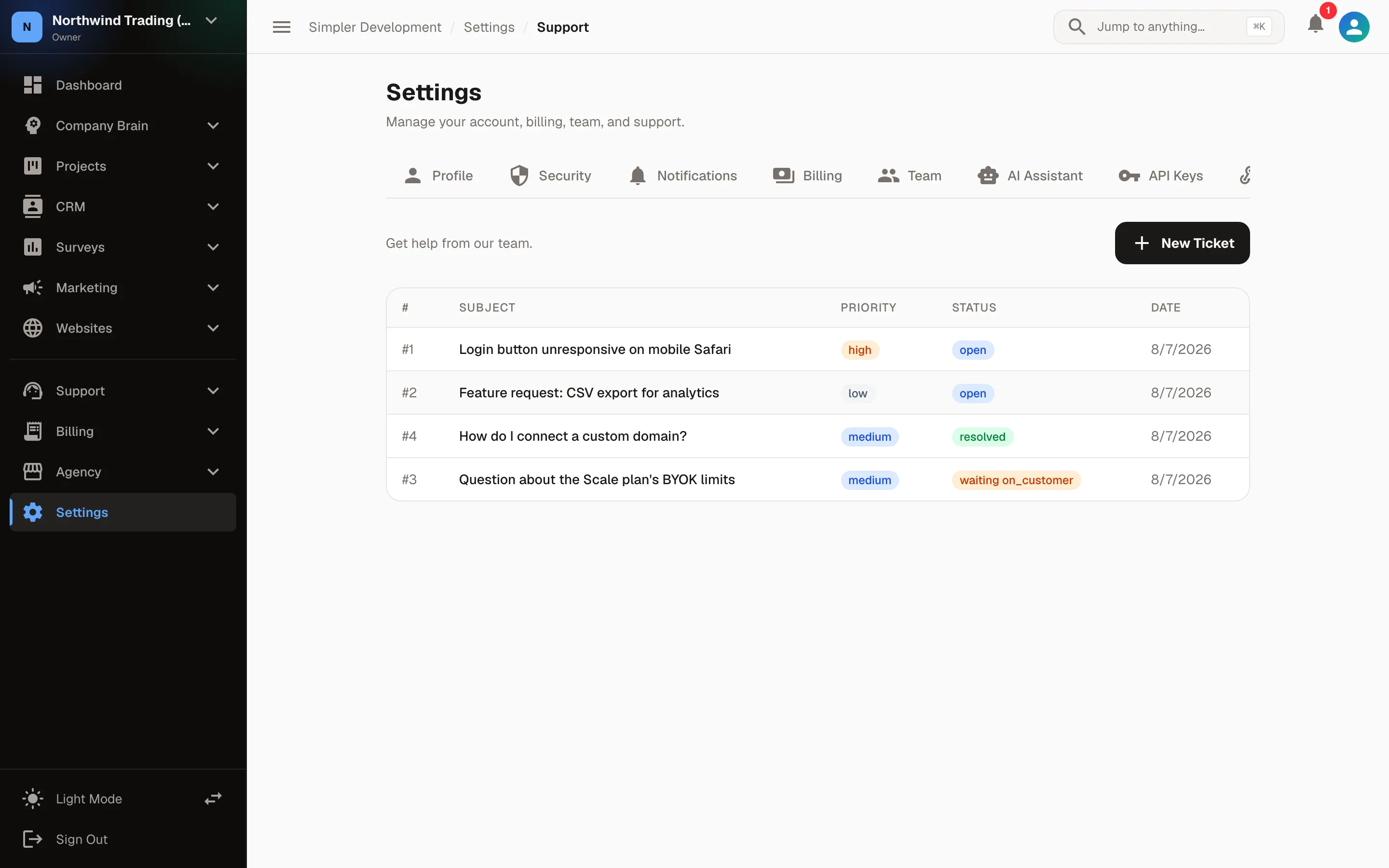Expand the Marketing submenu chevron
Screen dimensions: 1389x868
click(213, 287)
